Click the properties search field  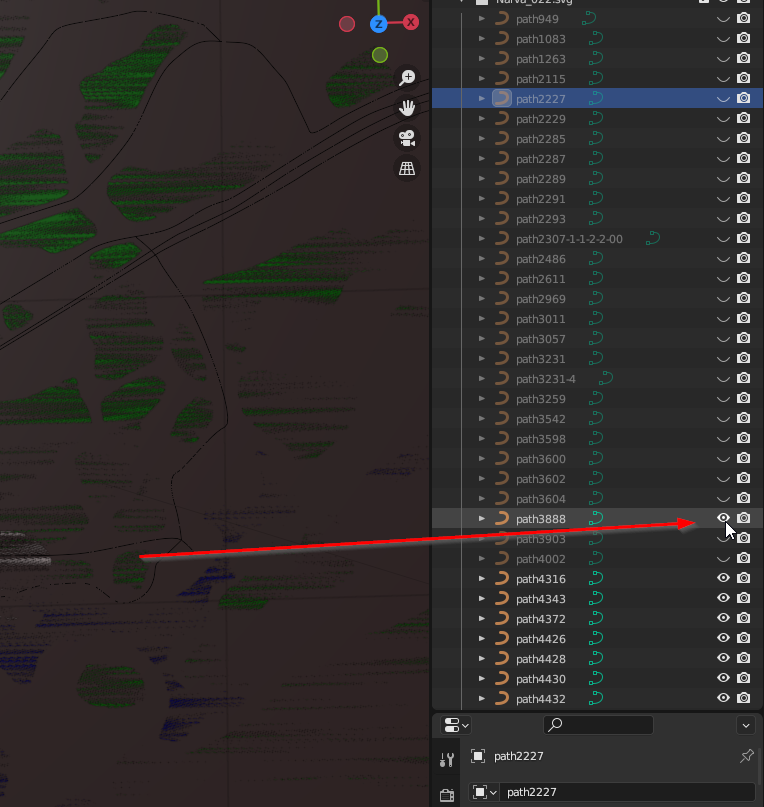click(598, 725)
